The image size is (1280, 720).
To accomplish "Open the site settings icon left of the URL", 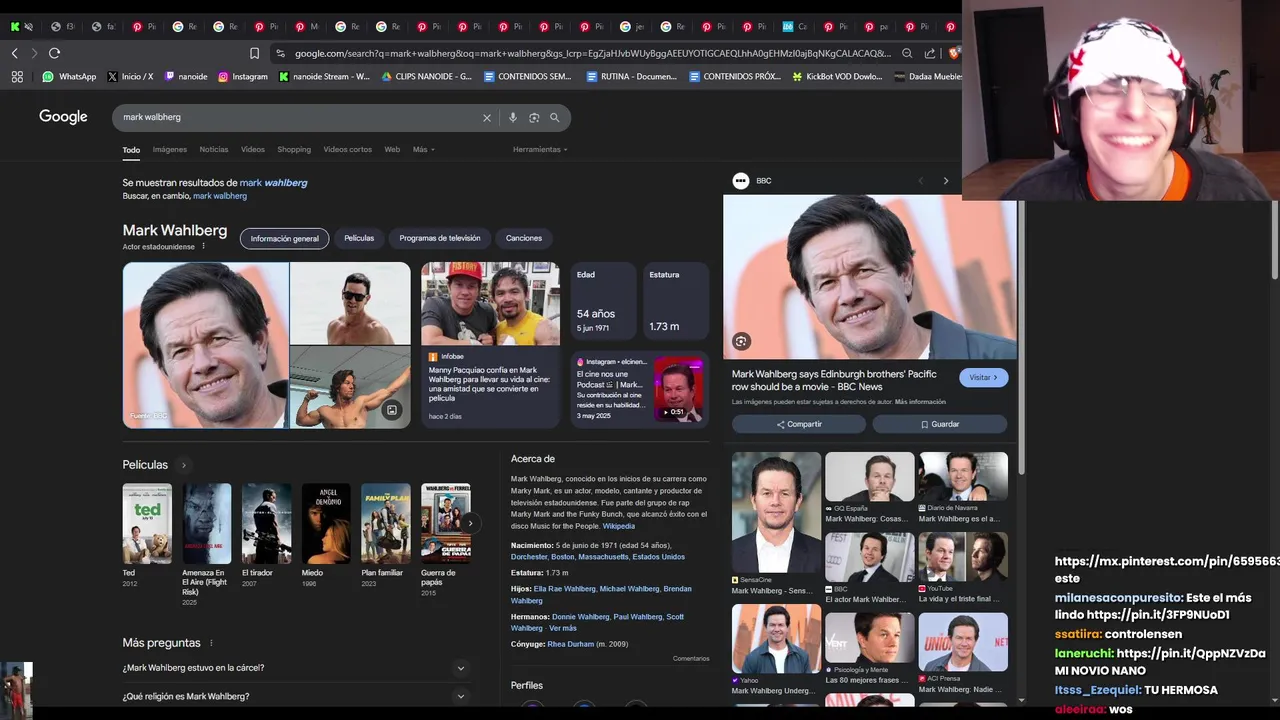I will (x=280, y=53).
